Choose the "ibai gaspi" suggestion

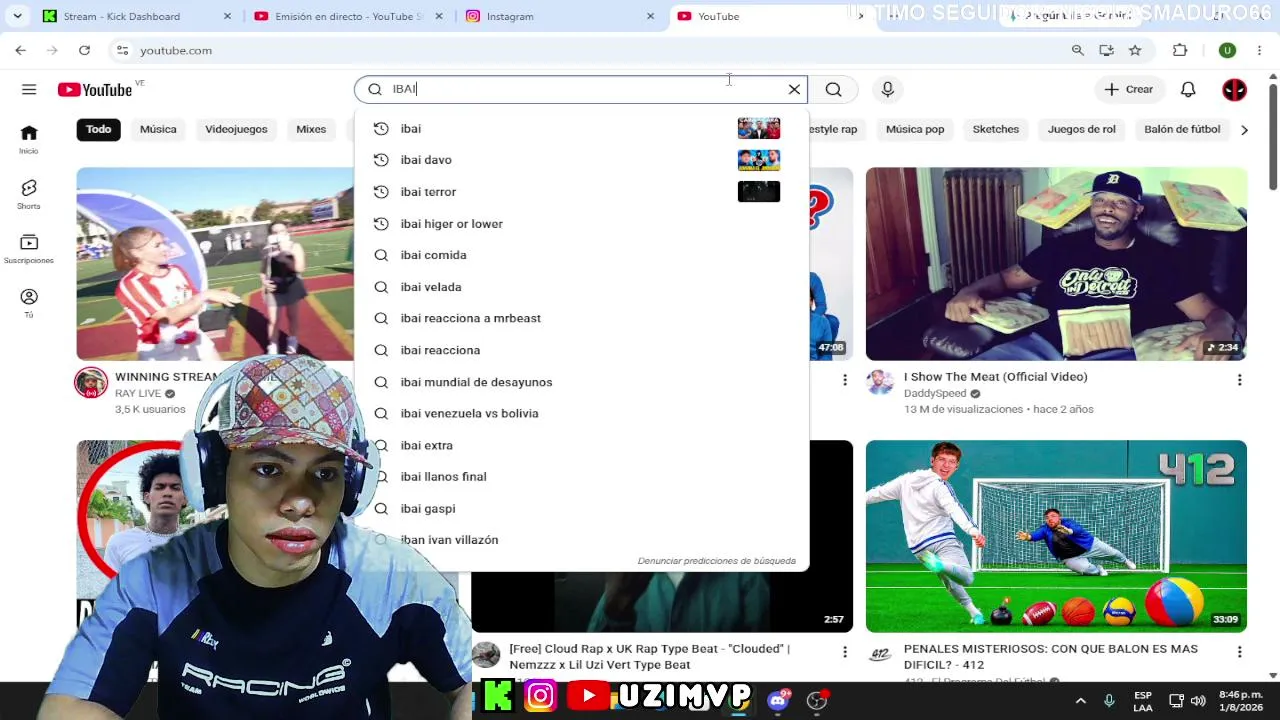tap(580, 509)
